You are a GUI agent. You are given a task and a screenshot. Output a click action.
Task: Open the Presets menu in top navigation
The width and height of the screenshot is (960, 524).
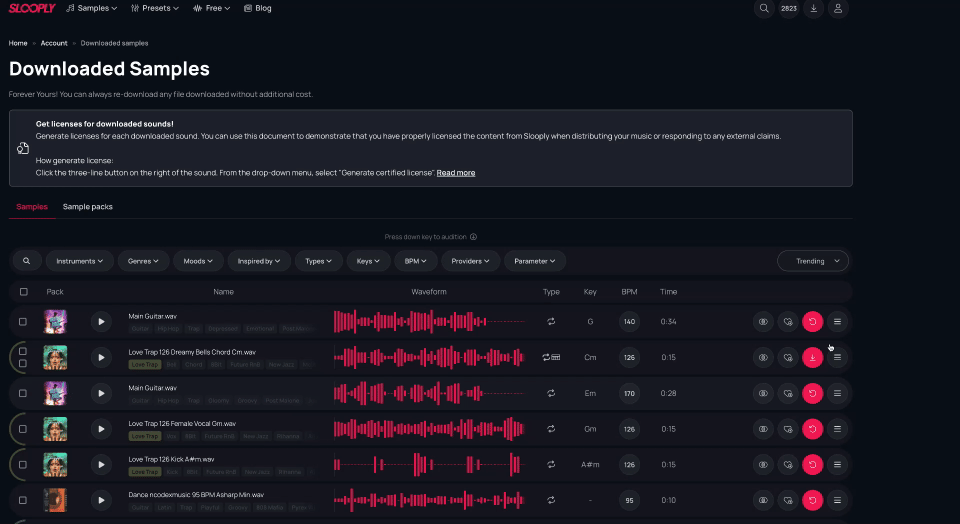point(154,8)
